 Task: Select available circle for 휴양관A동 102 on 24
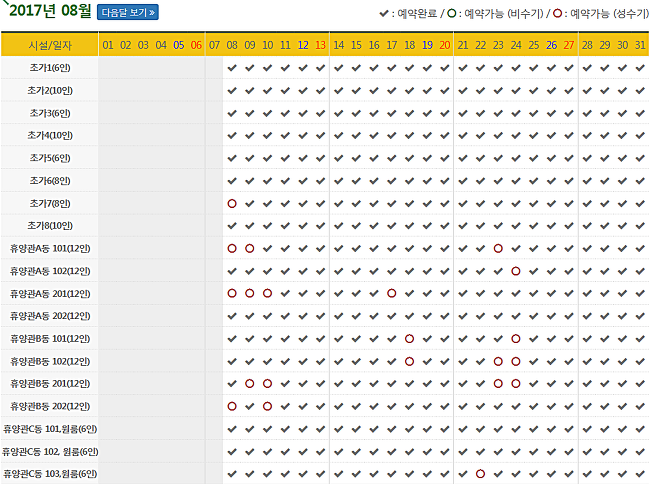point(516,271)
